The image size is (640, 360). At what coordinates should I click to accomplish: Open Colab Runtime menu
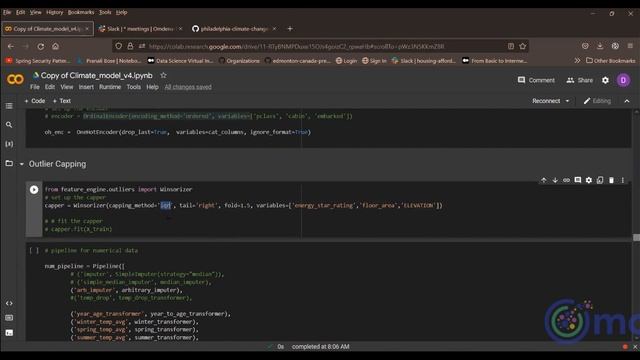pyautogui.click(x=110, y=87)
